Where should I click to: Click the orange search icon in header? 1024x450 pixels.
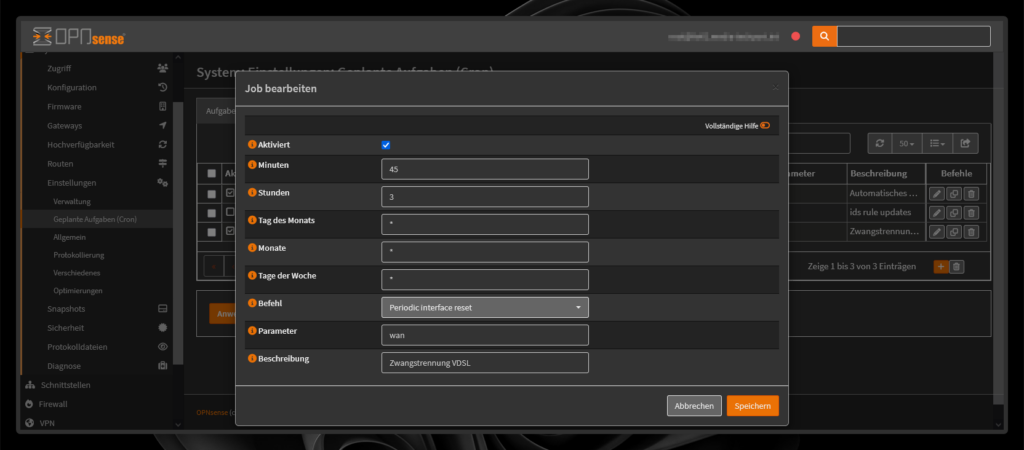pos(824,36)
